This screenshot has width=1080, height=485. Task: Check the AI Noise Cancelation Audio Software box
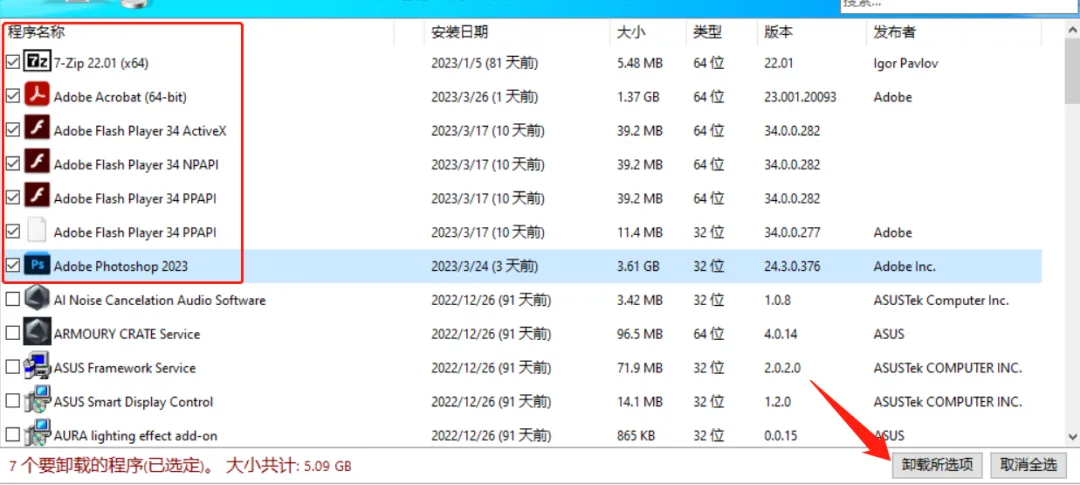pyautogui.click(x=12, y=300)
